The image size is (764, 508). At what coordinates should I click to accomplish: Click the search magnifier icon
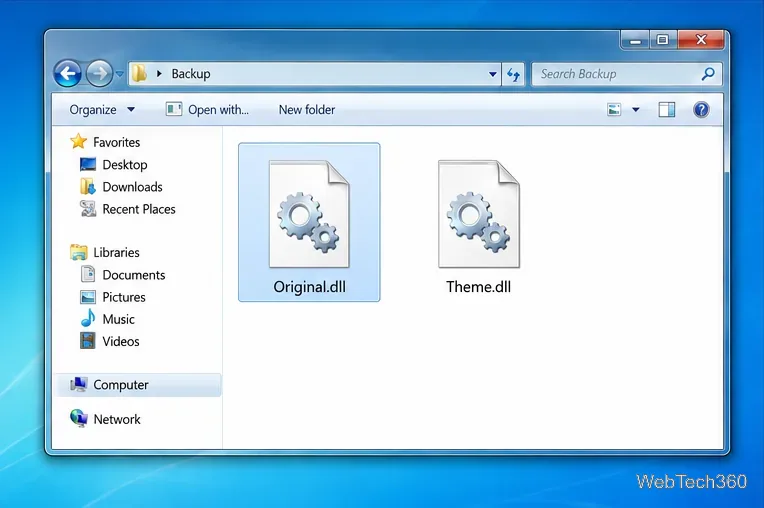tap(708, 74)
